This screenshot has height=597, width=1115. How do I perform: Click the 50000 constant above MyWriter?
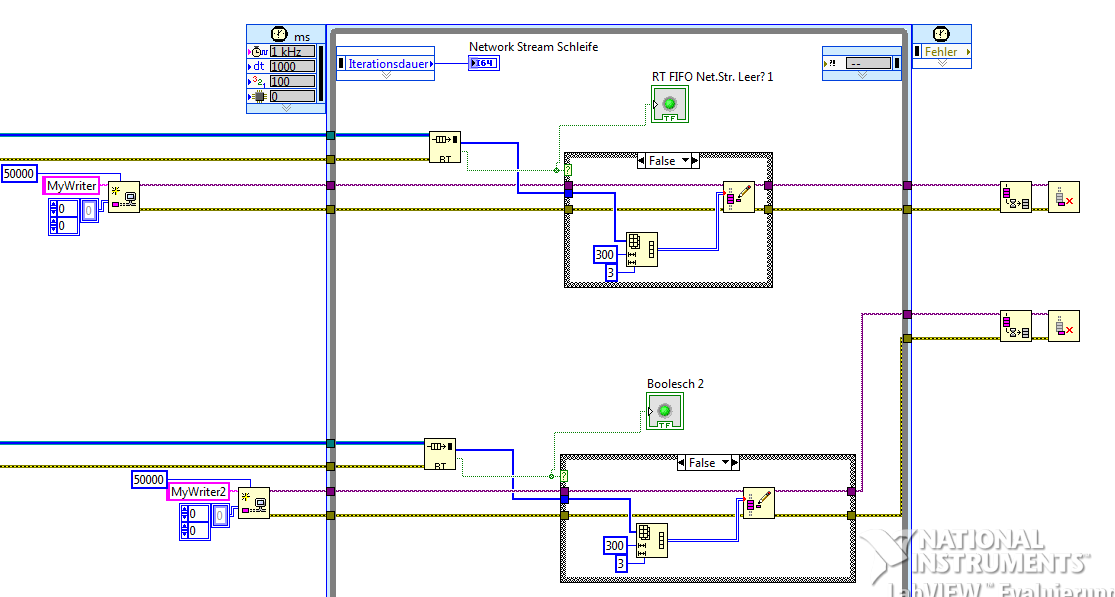(19, 173)
